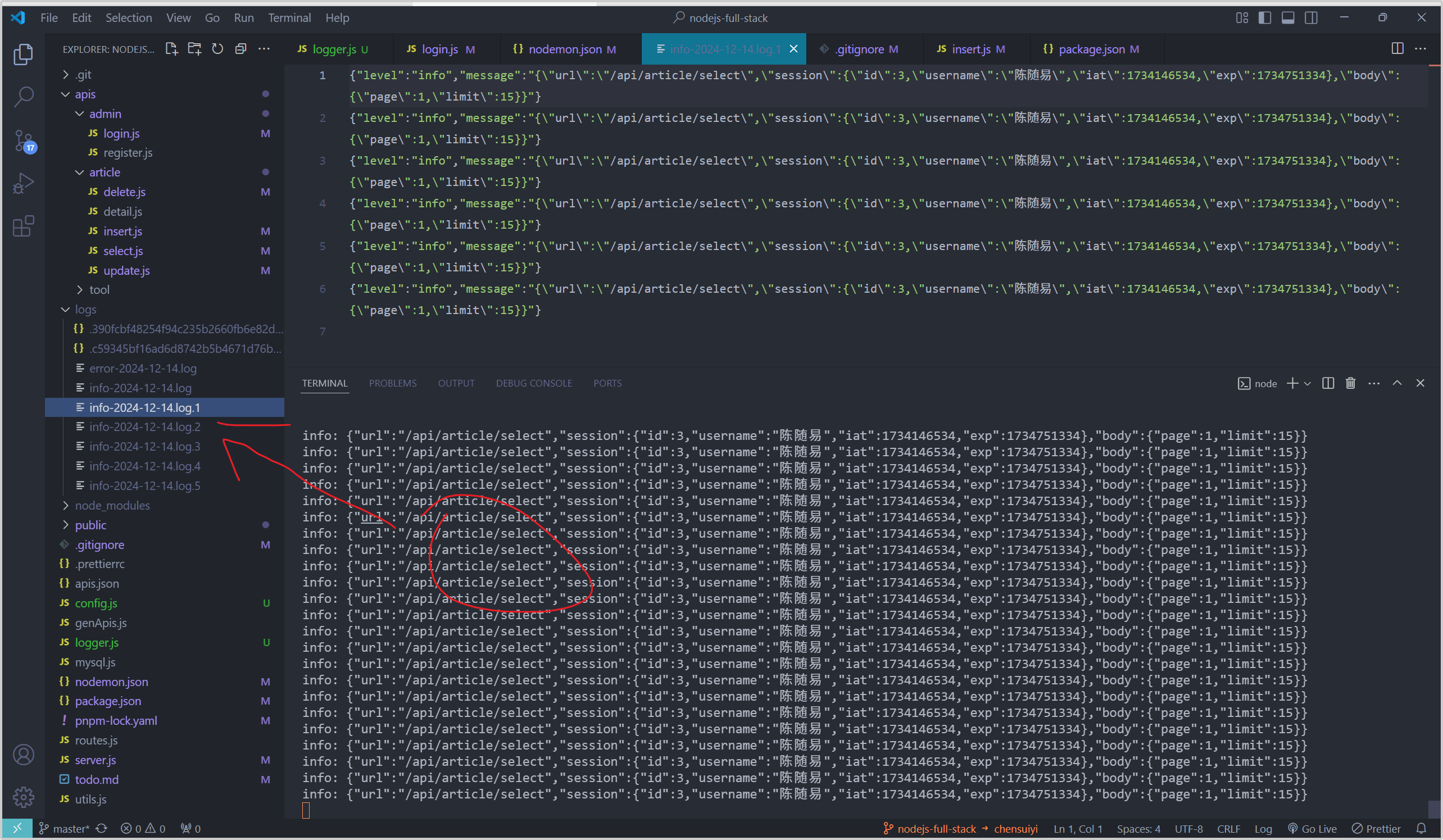The height and width of the screenshot is (840, 1443).
Task: Split the editor to the right
Action: (1397, 49)
